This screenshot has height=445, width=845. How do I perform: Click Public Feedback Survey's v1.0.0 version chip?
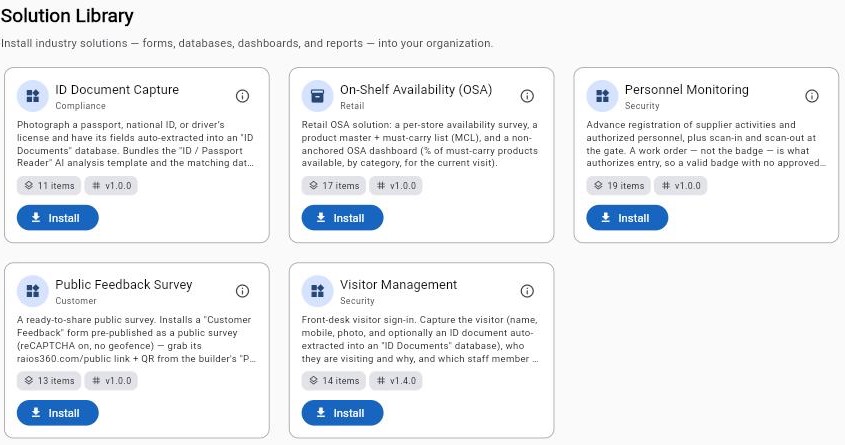pyautogui.click(x=111, y=380)
